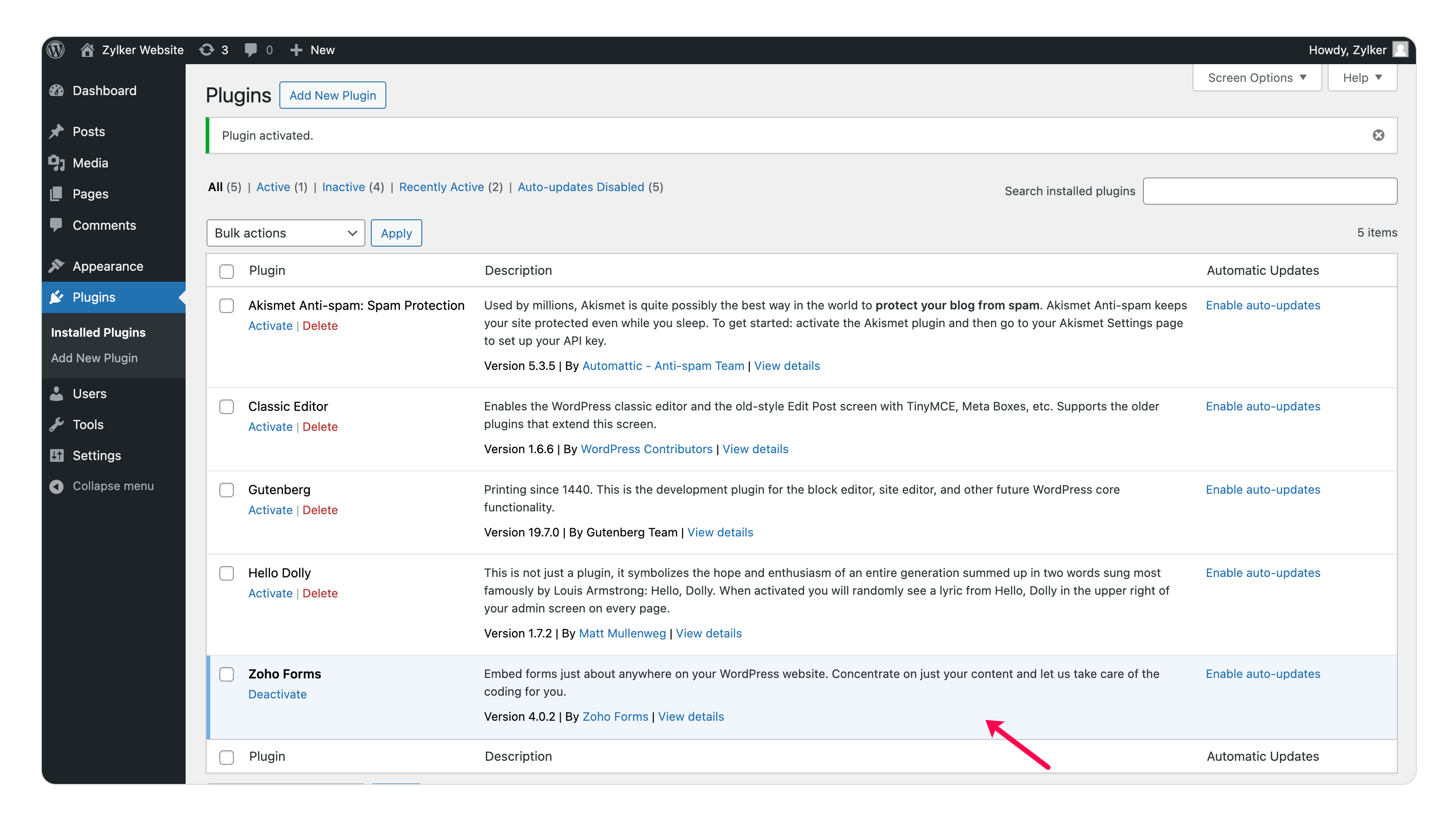Click the Settings sliders icon in sidebar
1456x819 pixels.
(x=56, y=455)
